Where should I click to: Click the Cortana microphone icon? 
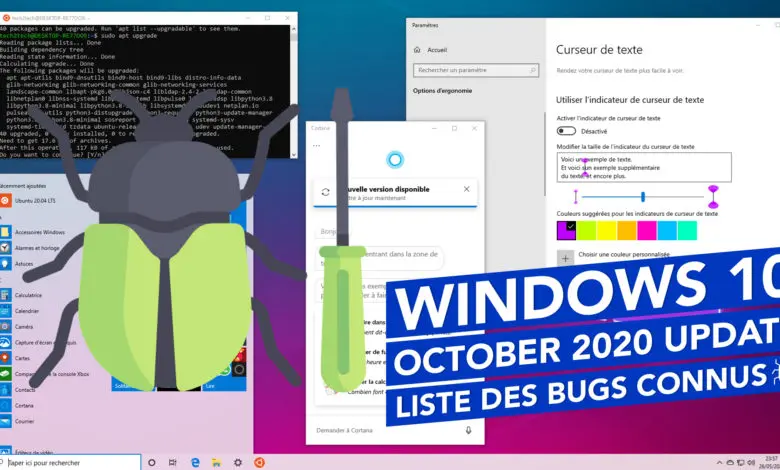point(468,430)
